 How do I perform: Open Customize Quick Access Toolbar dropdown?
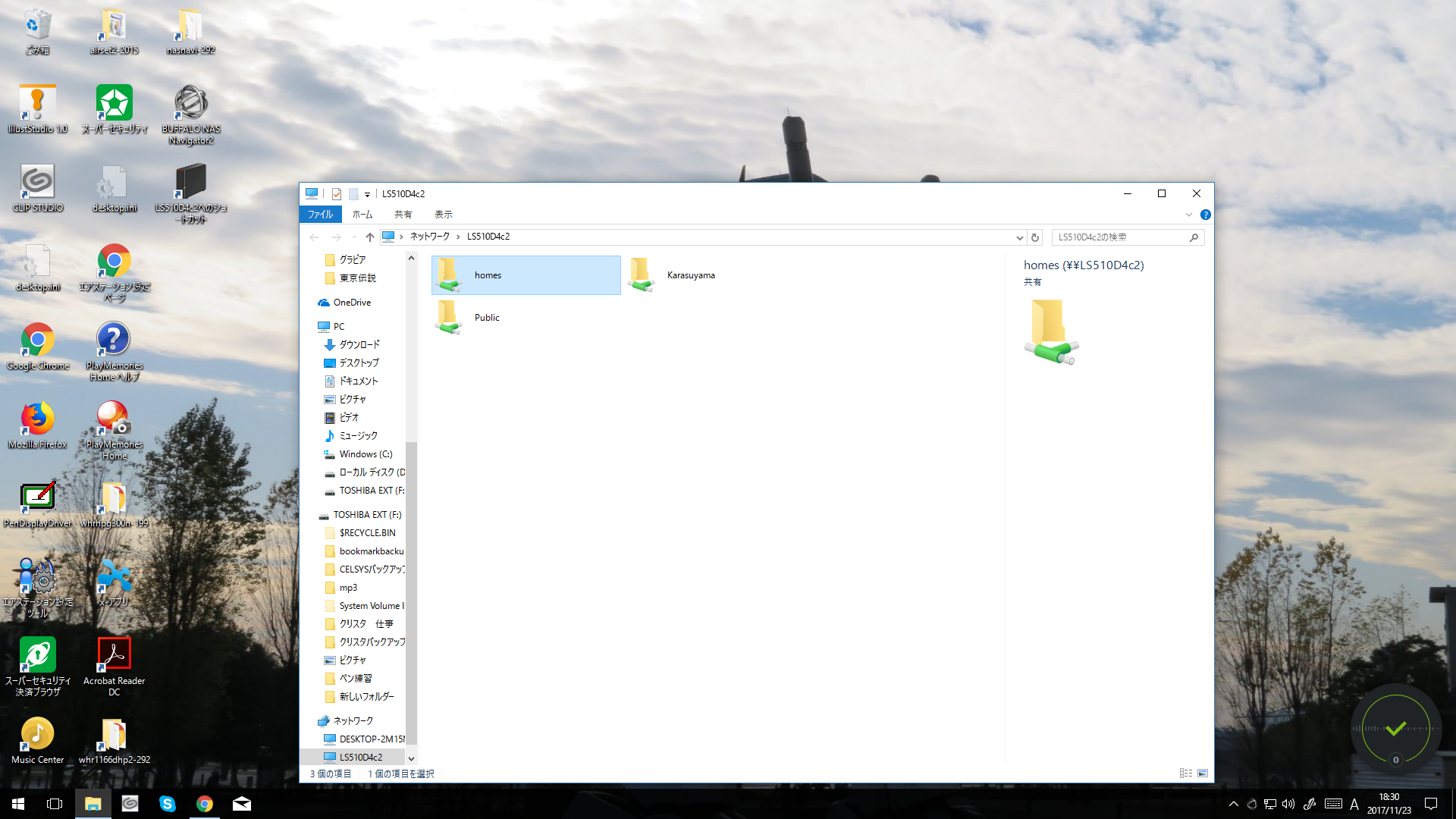click(x=367, y=195)
